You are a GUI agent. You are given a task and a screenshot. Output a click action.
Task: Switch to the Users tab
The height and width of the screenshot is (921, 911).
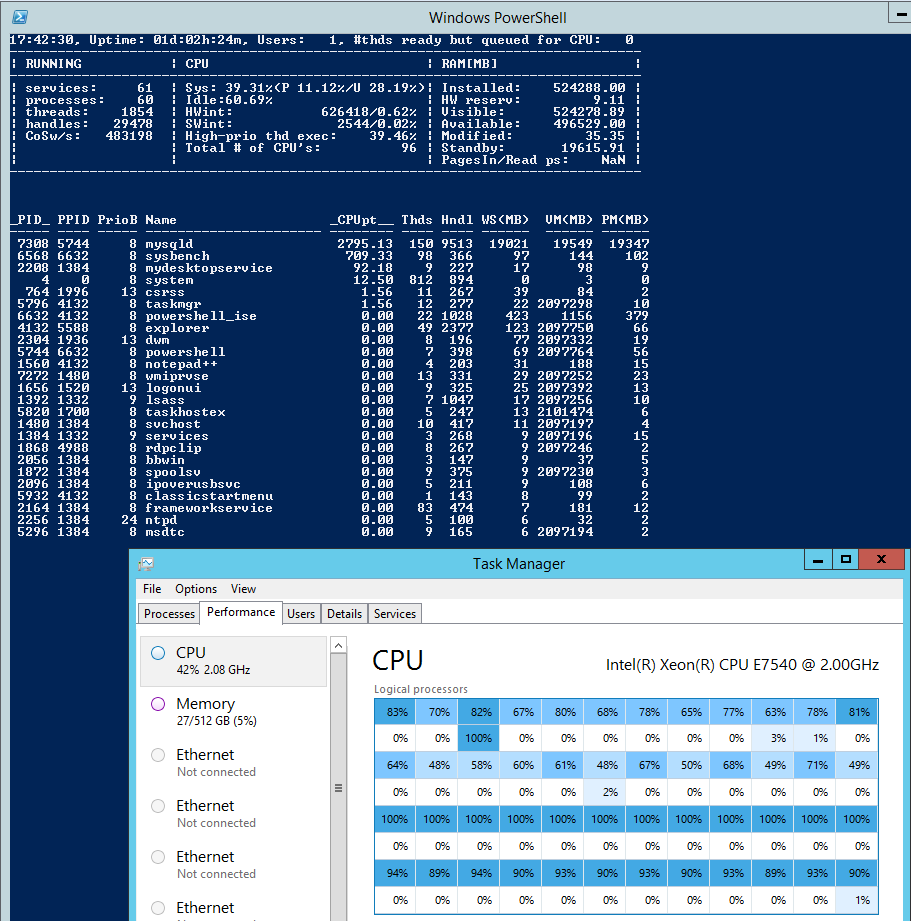[301, 613]
